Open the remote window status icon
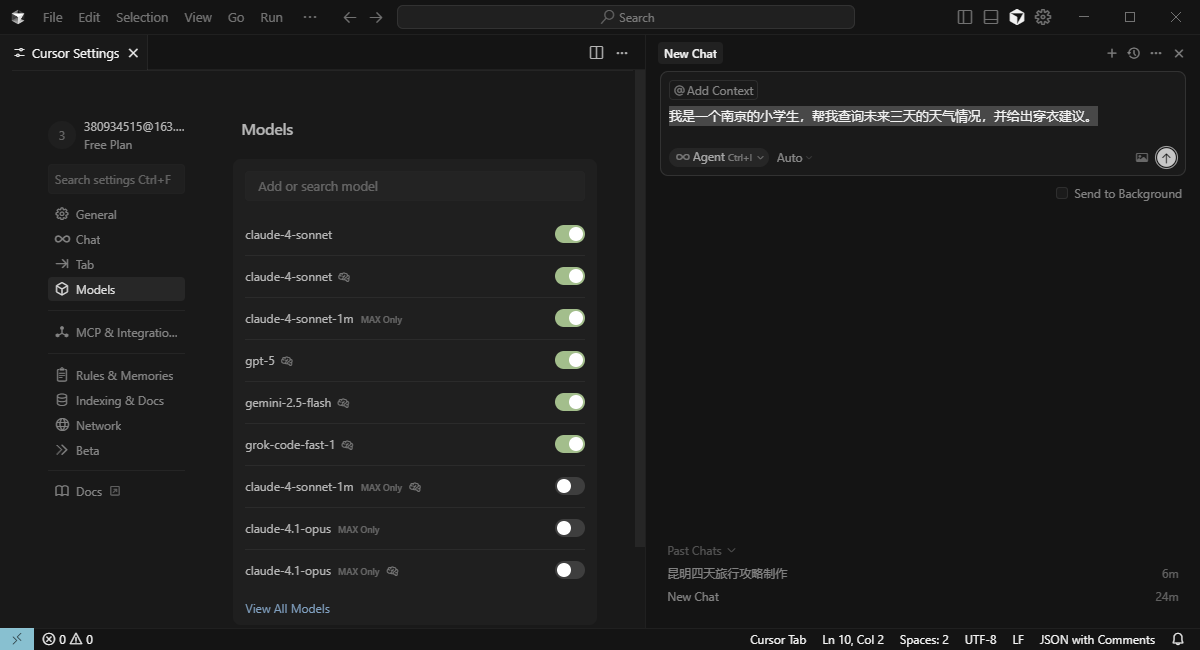 (x=17, y=639)
